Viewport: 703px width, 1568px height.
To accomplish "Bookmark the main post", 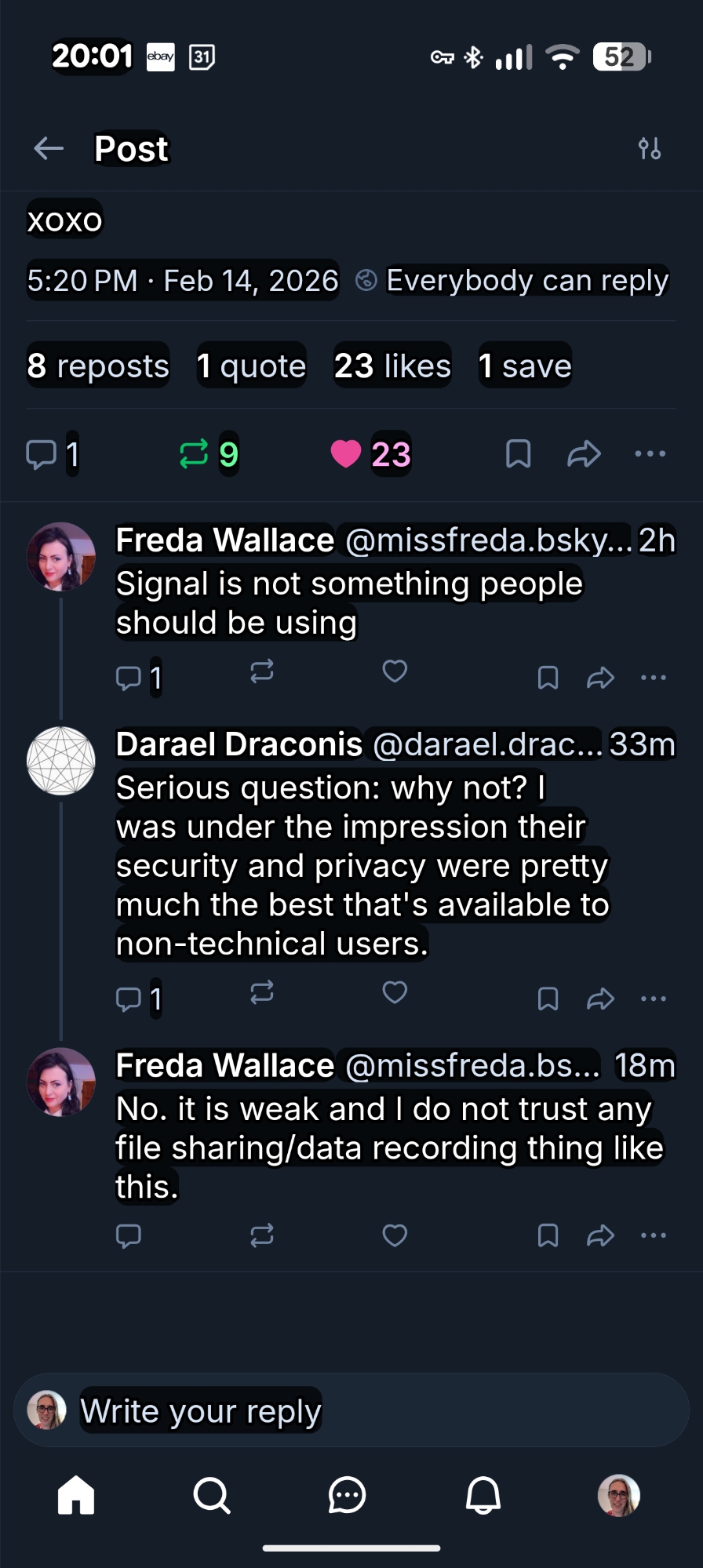I will click(518, 454).
